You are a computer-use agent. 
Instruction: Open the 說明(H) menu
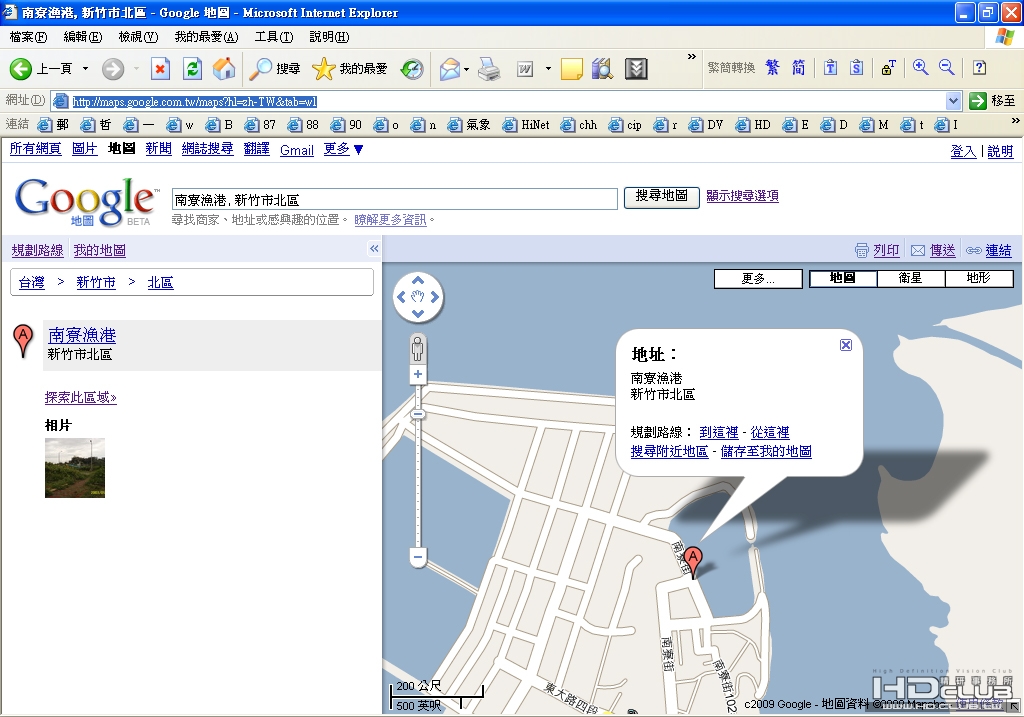pos(329,37)
